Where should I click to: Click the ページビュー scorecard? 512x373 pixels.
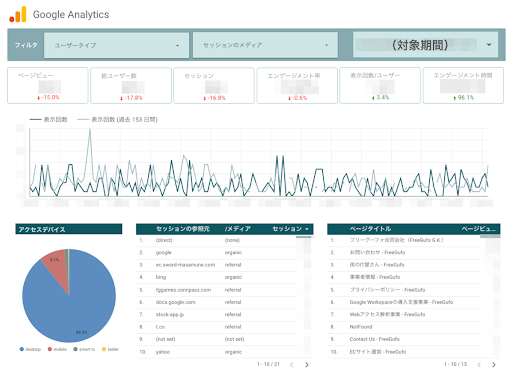pyautogui.click(x=48, y=86)
